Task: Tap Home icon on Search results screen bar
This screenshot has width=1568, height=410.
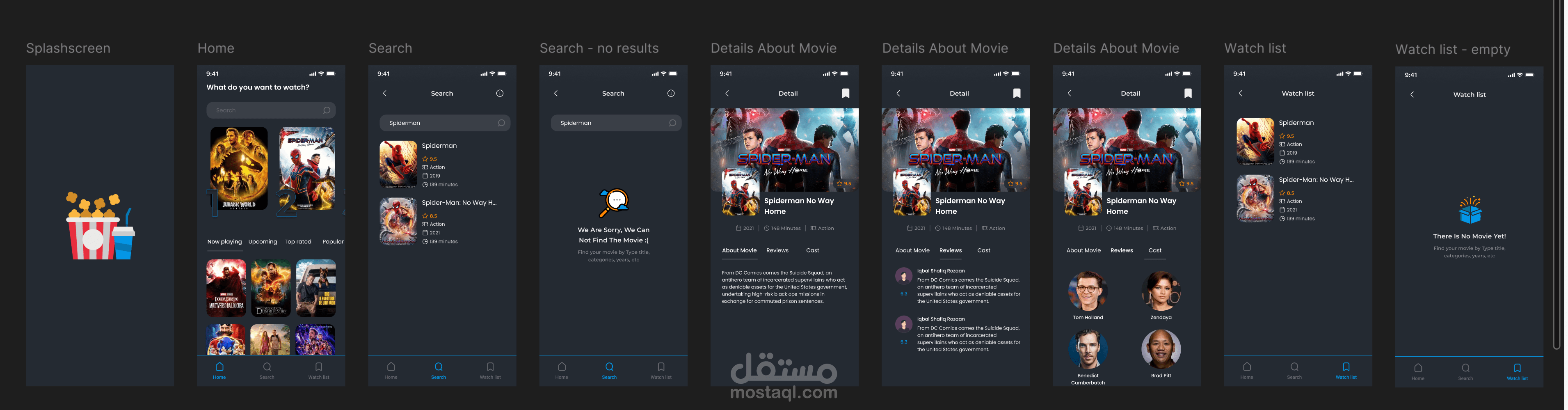Action: tap(391, 367)
